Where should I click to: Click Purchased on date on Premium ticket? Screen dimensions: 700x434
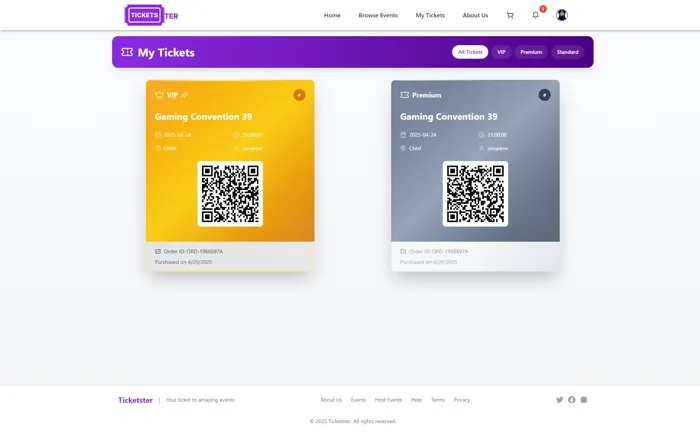click(429, 262)
